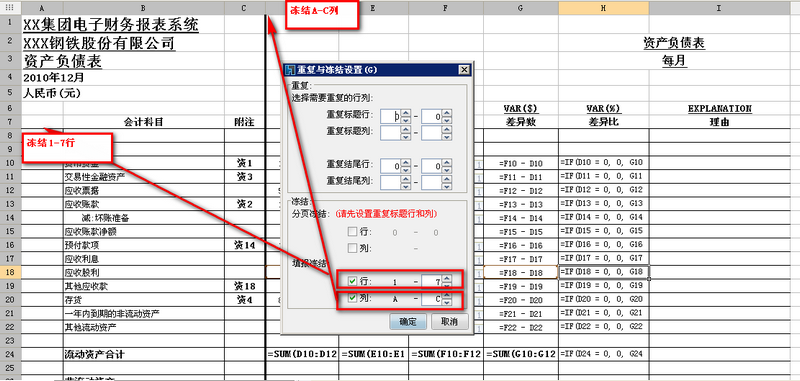
Task: Close the 重复与冻结设置 dialog
Action: pyautogui.click(x=463, y=70)
